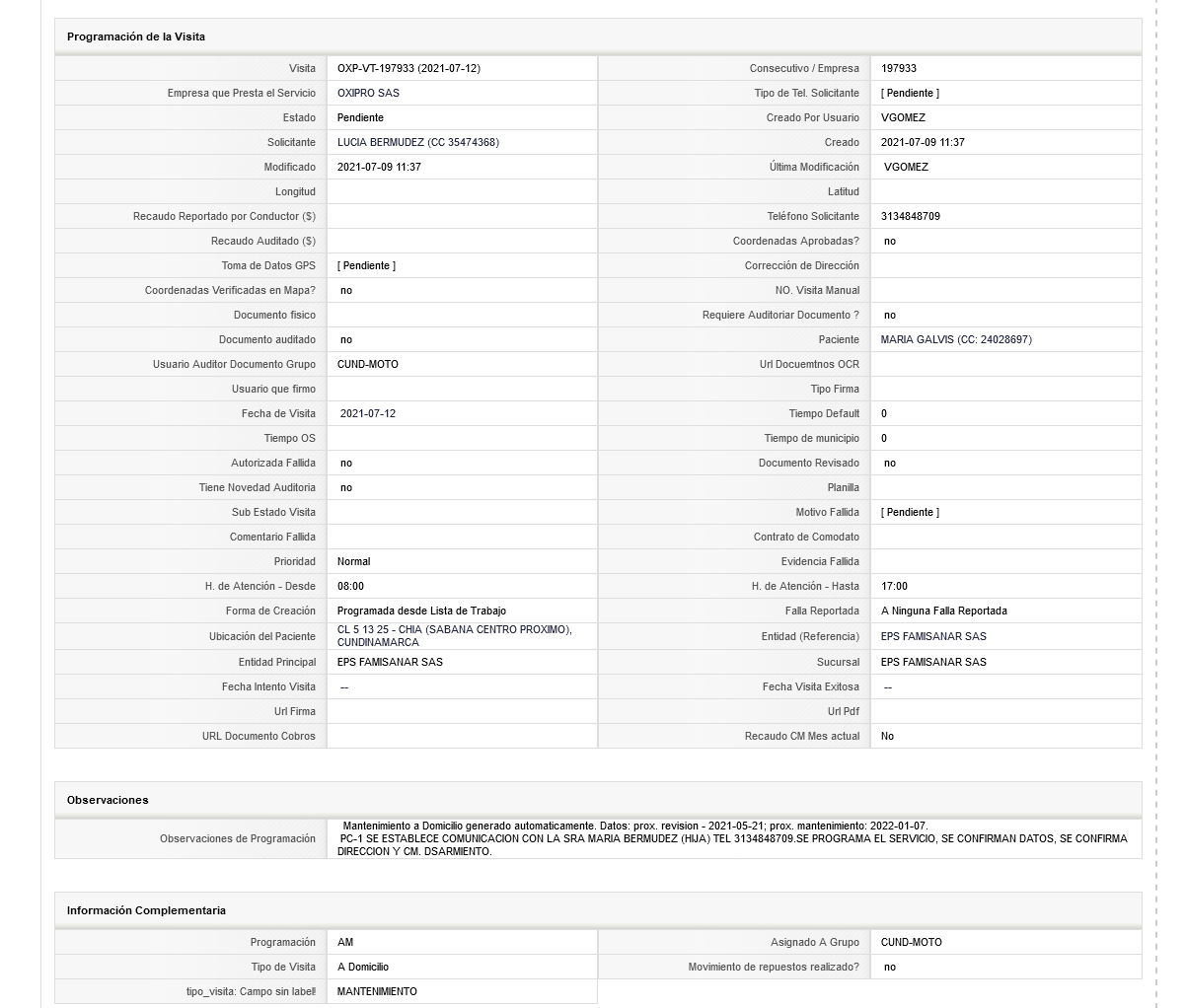Viewport: 1186px width, 1008px height.
Task: Click the Contrato de Comodato label
Action: click(x=806, y=537)
